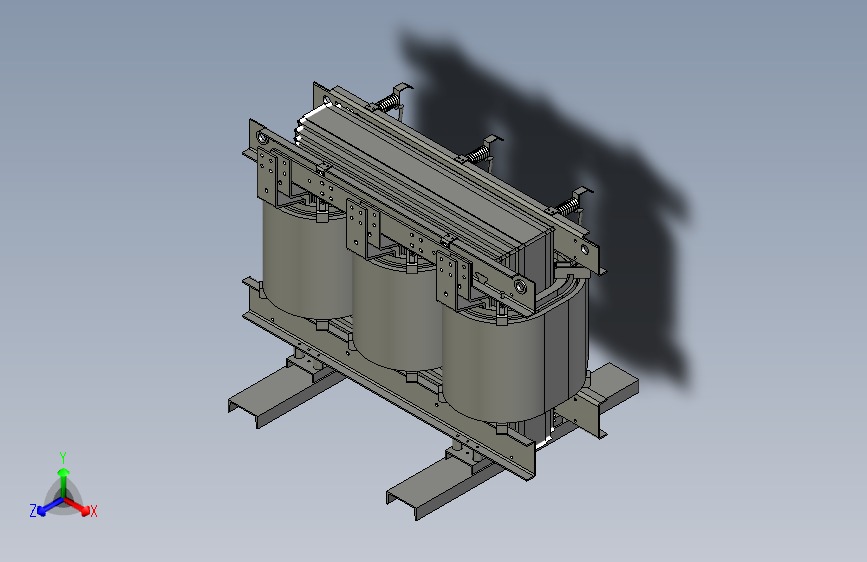Select the left transformer coil

point(307,260)
